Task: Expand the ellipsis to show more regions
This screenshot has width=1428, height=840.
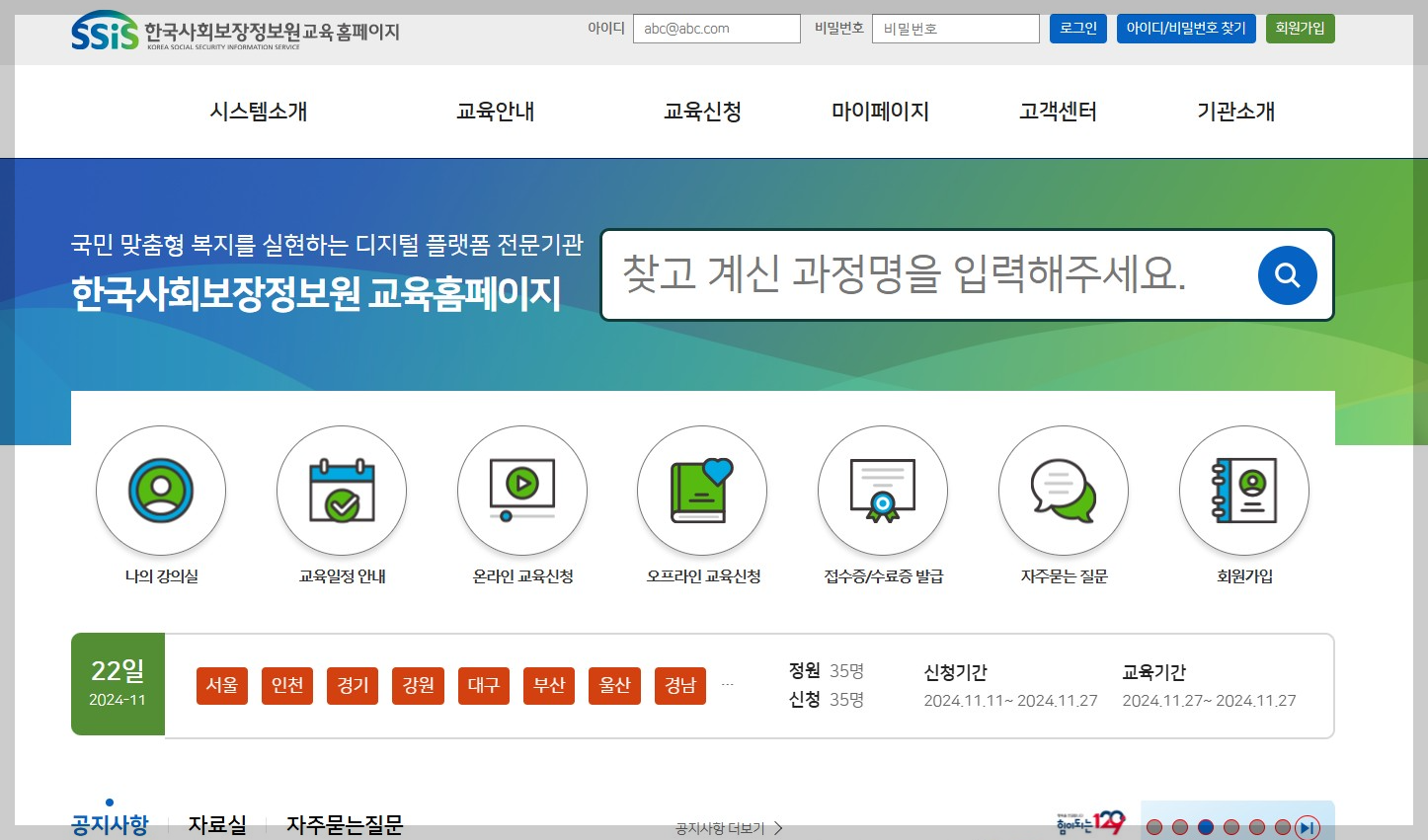Action: click(727, 685)
